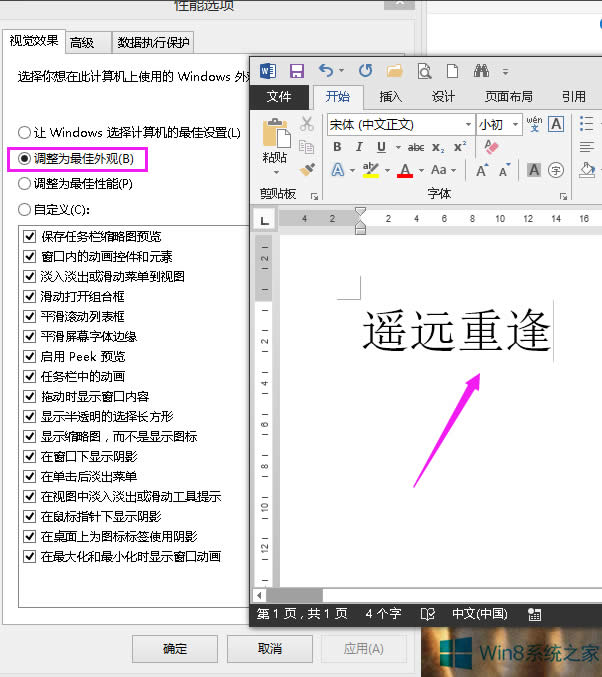Apply superscript formatting
The width and height of the screenshot is (602, 677).
pos(460,147)
